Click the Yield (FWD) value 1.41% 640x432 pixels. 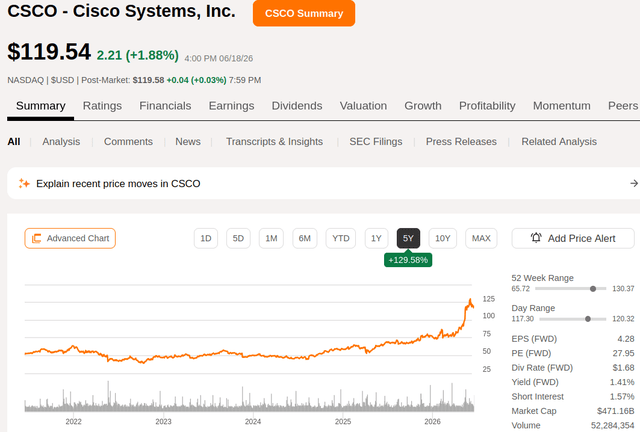point(622,382)
